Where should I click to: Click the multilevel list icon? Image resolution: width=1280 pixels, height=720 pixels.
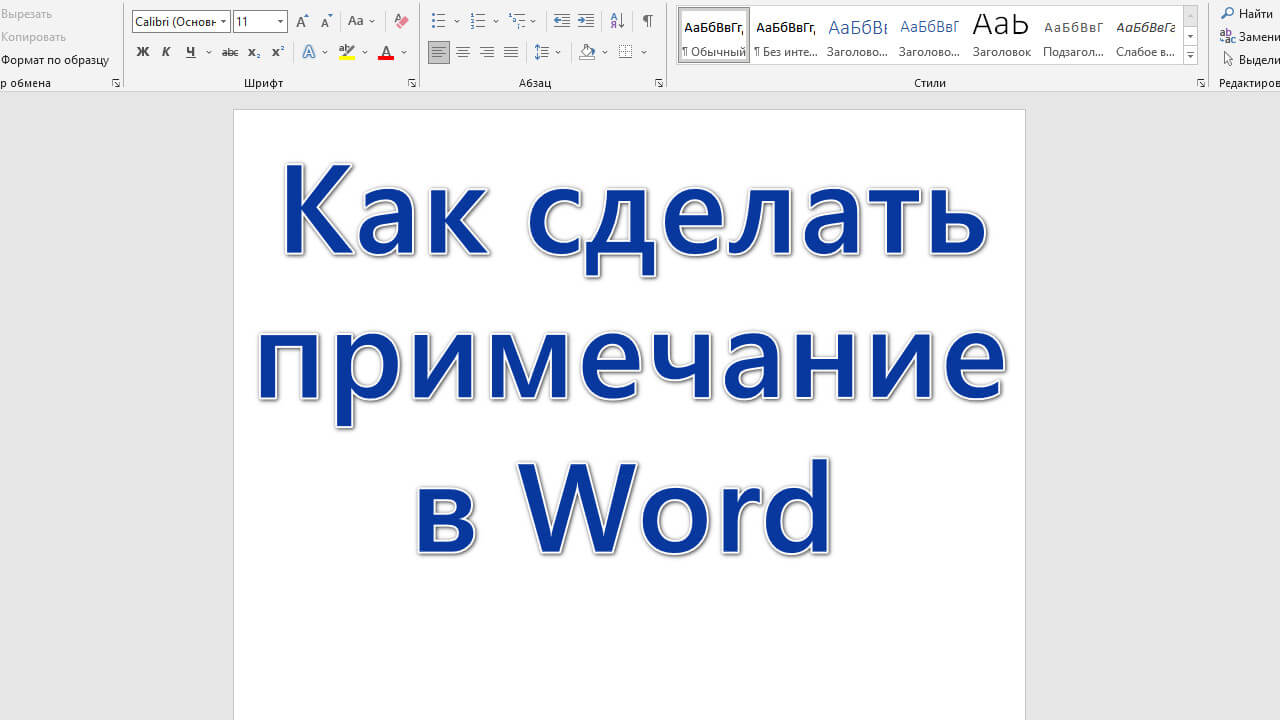click(516, 21)
